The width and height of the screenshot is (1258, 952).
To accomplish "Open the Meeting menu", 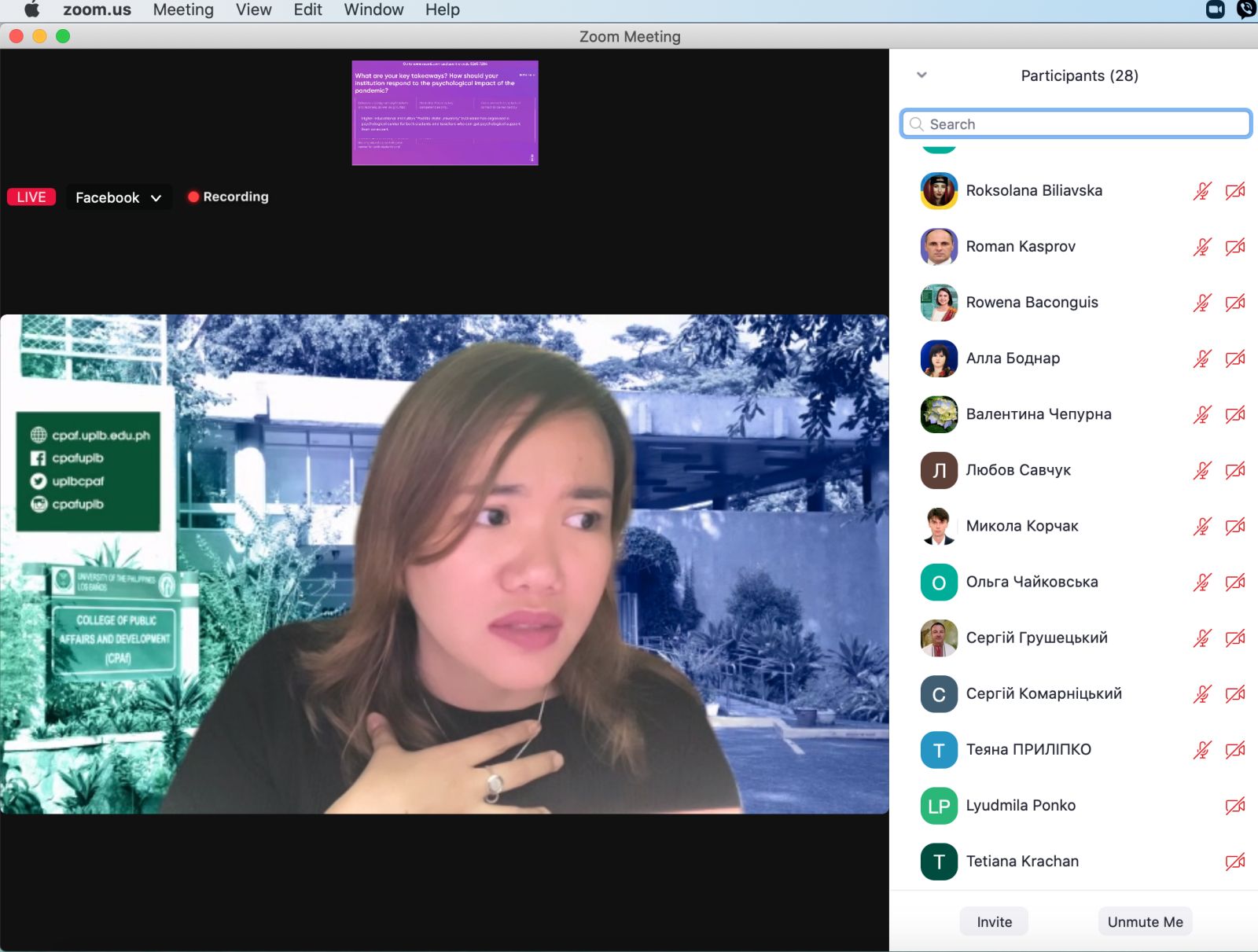I will tap(183, 9).
